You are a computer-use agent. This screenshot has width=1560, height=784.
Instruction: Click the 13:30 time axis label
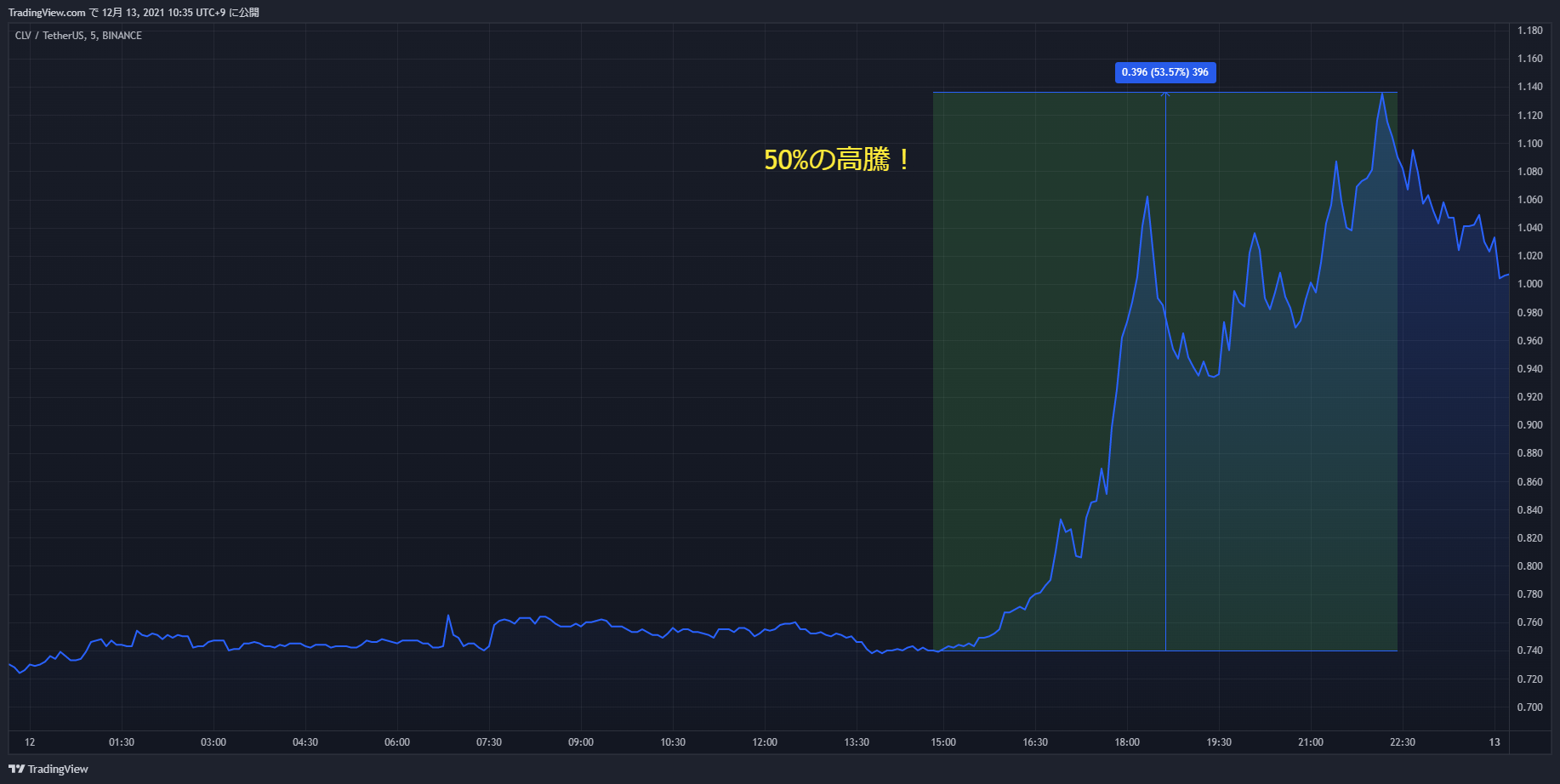857,742
